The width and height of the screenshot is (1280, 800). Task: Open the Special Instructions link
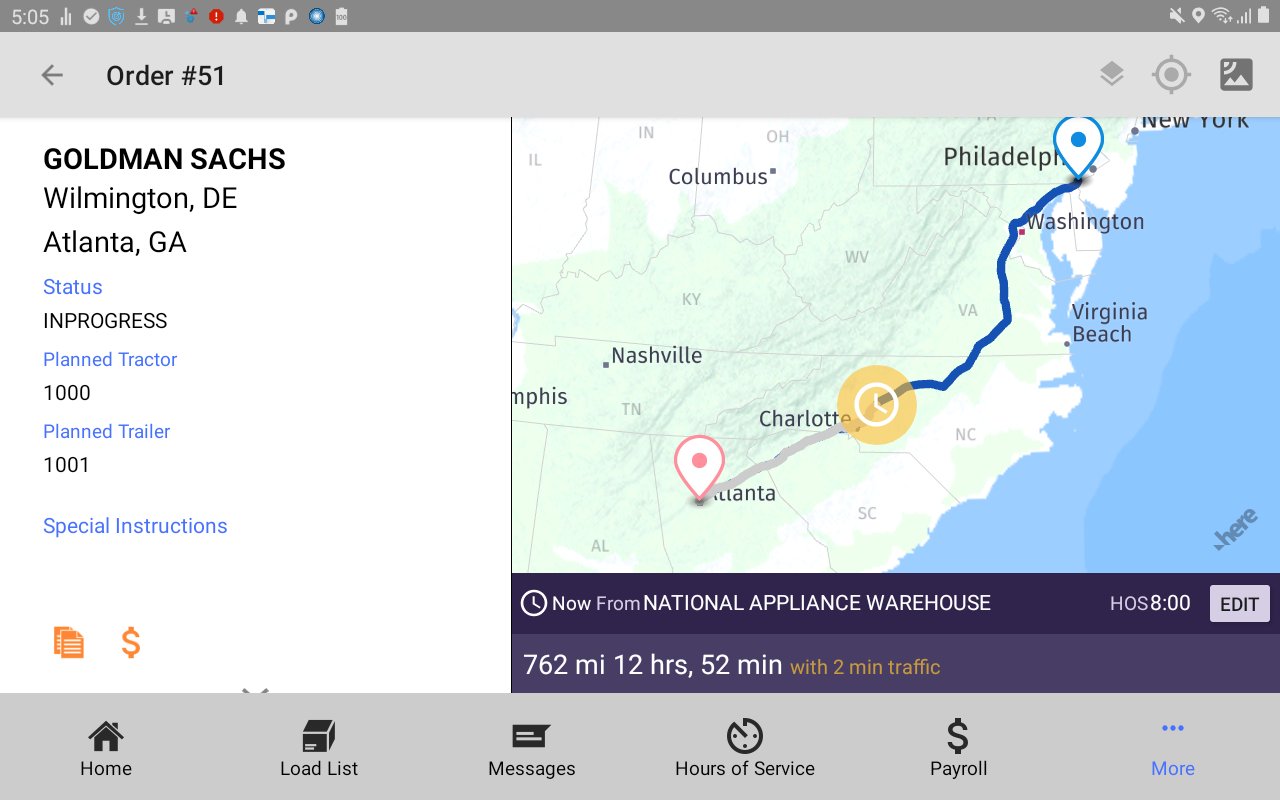[x=135, y=526]
